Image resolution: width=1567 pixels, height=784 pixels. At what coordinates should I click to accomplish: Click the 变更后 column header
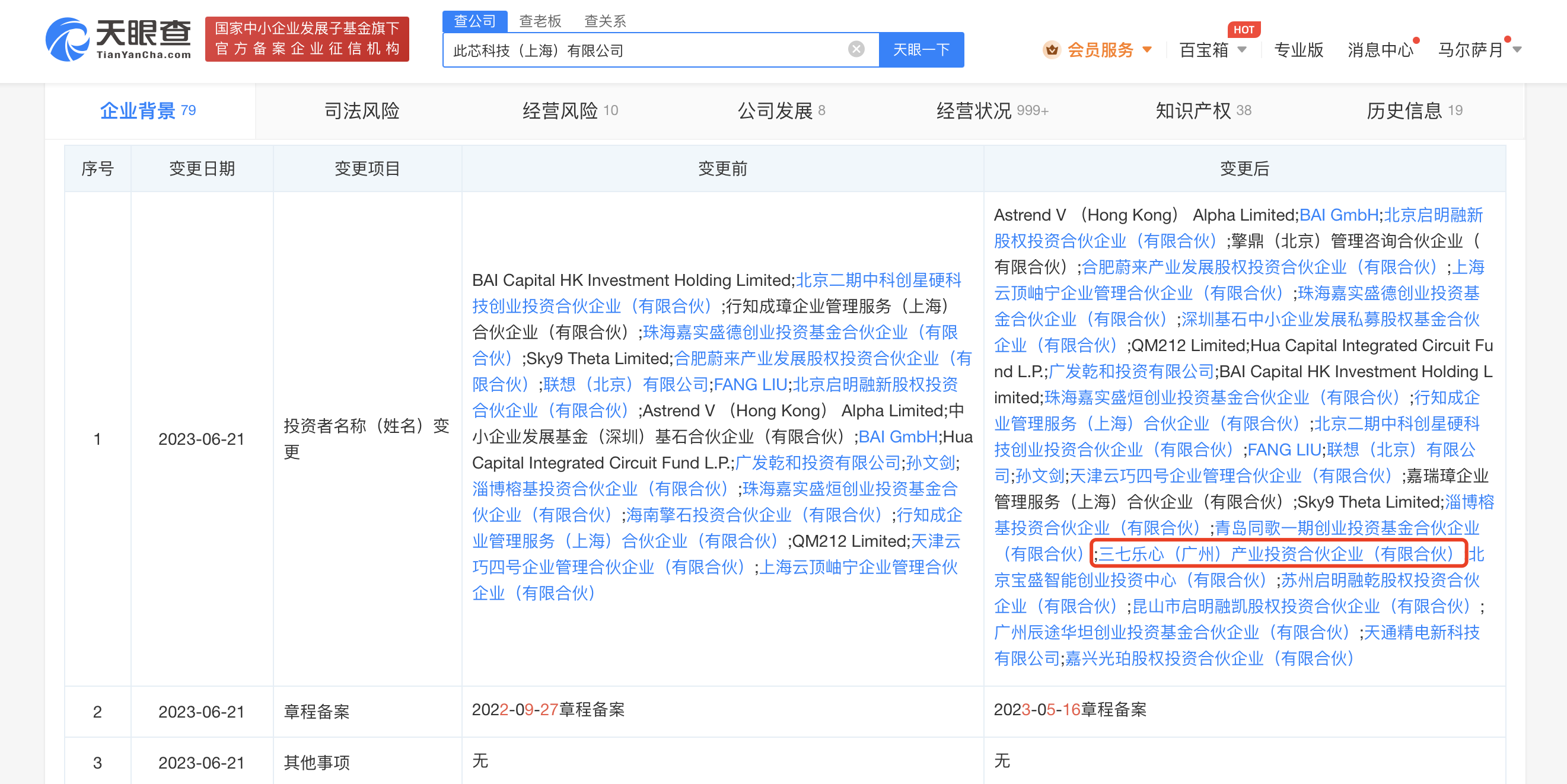(x=1244, y=168)
